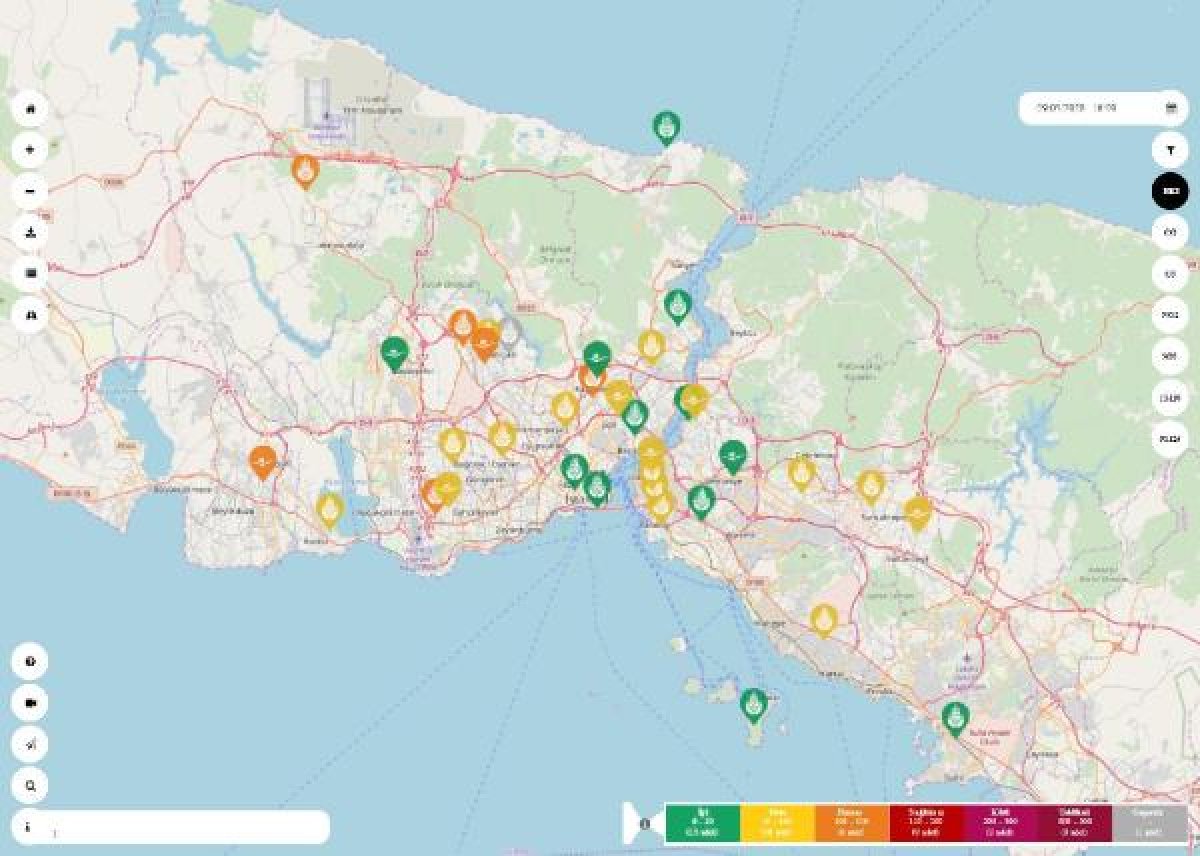The height and width of the screenshot is (856, 1200).
Task: Zoom out using the minus button
Action: click(31, 189)
